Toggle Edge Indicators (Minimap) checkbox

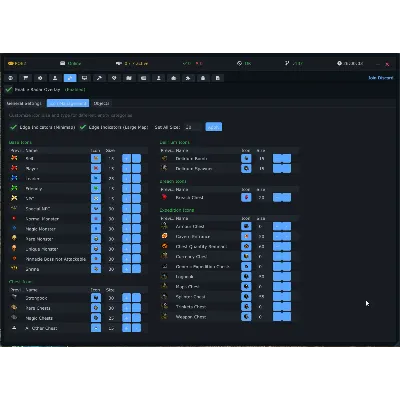point(13,127)
